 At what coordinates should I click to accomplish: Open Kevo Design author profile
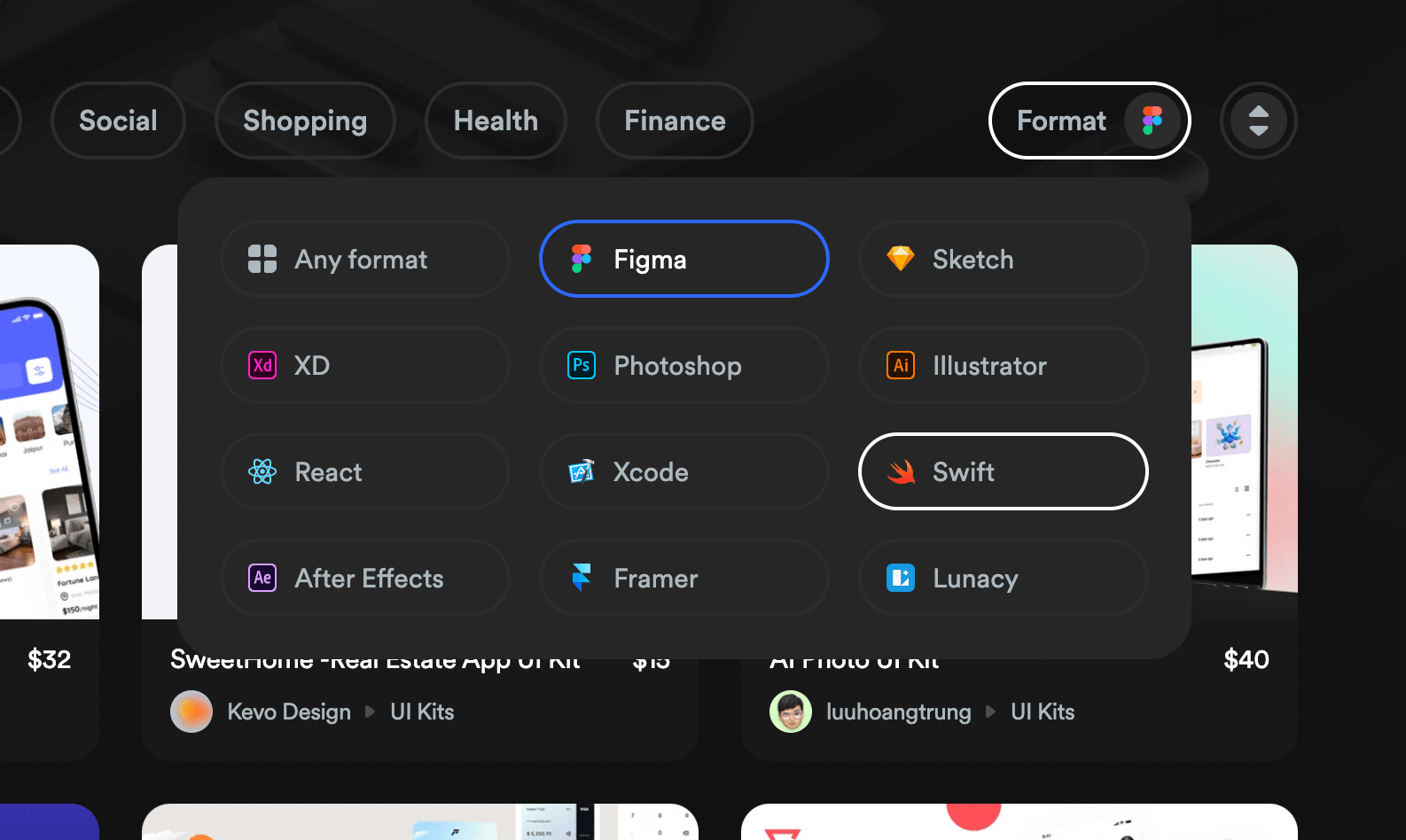pos(289,712)
